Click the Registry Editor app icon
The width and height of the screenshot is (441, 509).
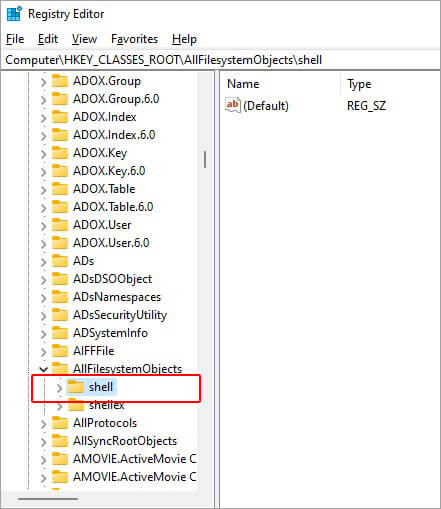point(14,14)
